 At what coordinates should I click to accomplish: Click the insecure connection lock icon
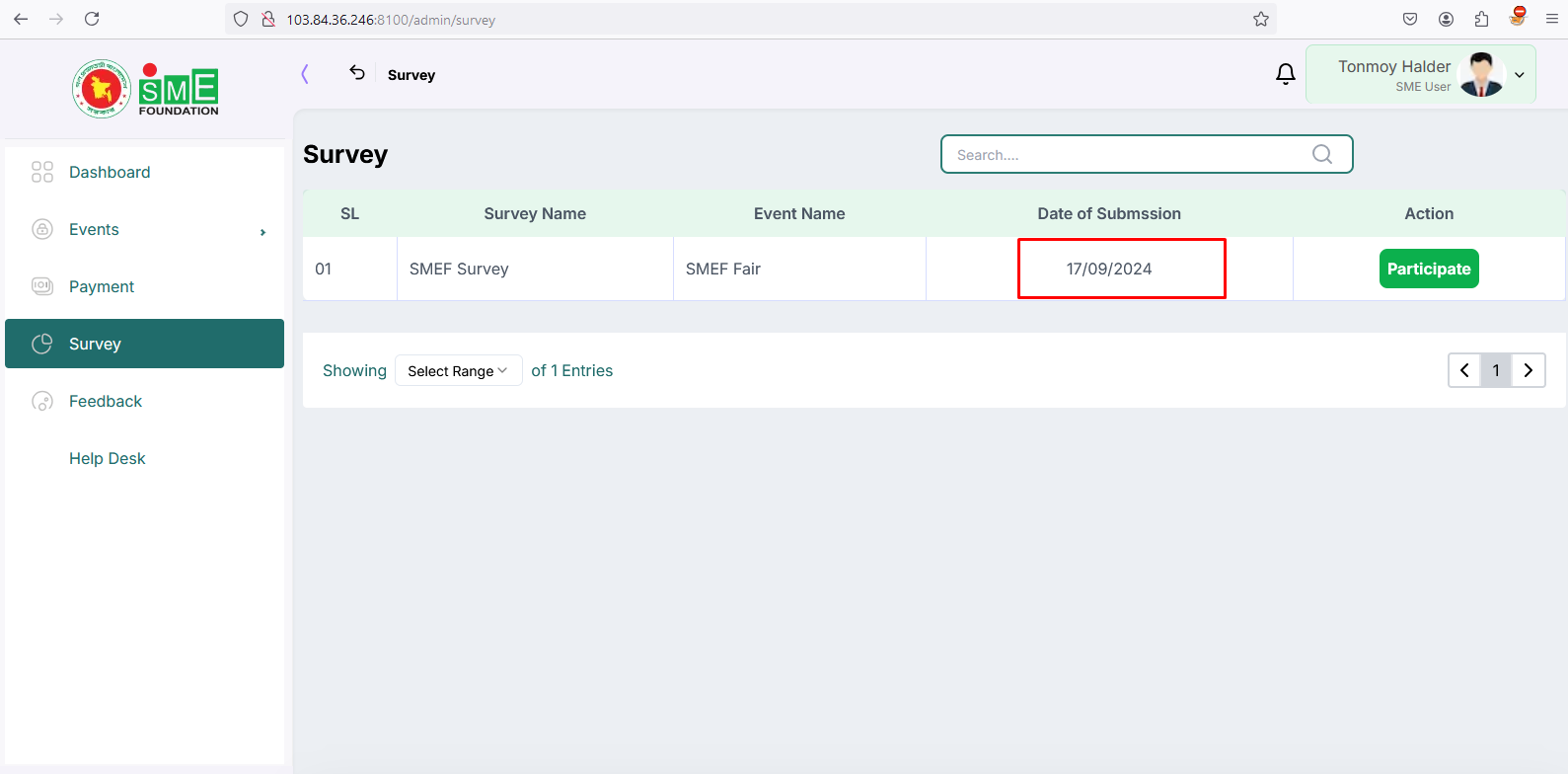[x=267, y=19]
